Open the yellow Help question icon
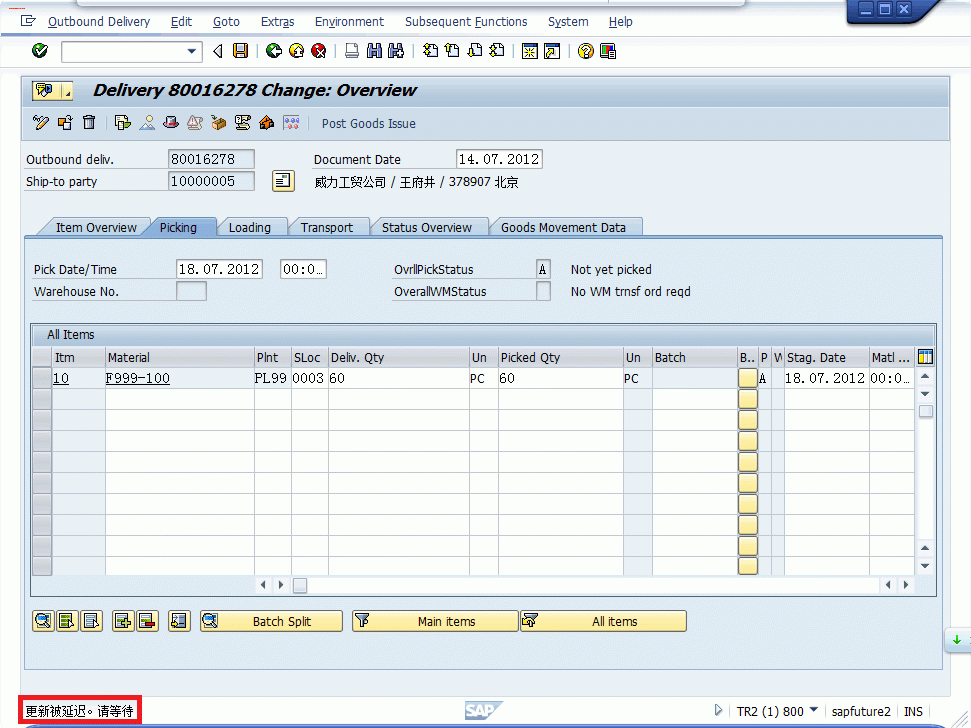The height and width of the screenshot is (728, 971). click(585, 51)
